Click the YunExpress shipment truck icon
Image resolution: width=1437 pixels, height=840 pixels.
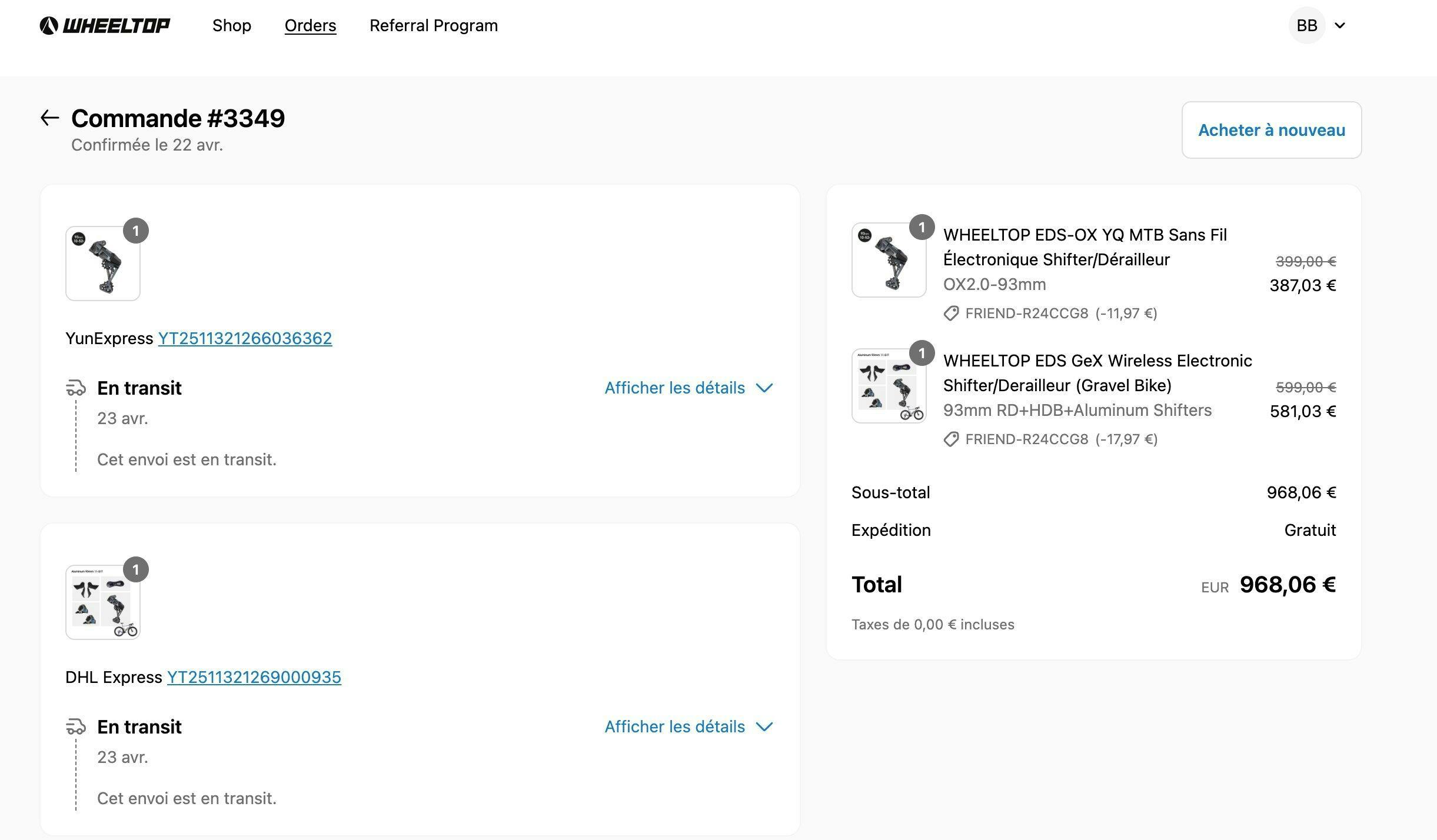[76, 388]
